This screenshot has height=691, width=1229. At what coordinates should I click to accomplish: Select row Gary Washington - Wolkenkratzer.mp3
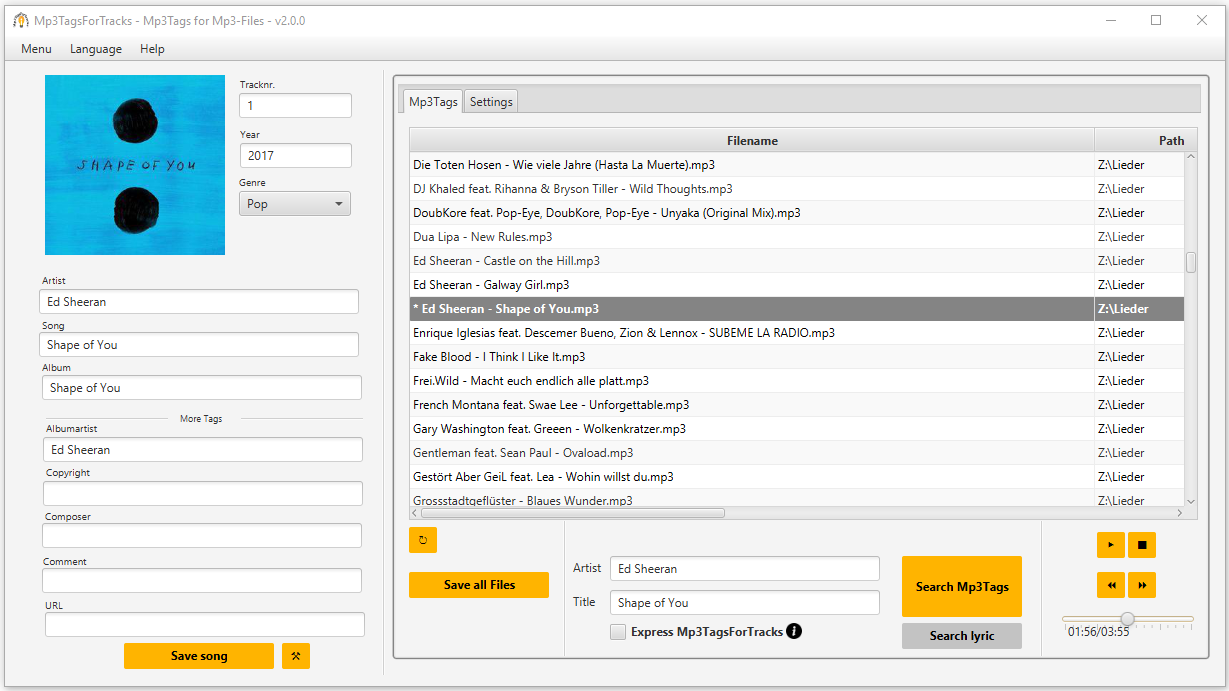click(797, 429)
